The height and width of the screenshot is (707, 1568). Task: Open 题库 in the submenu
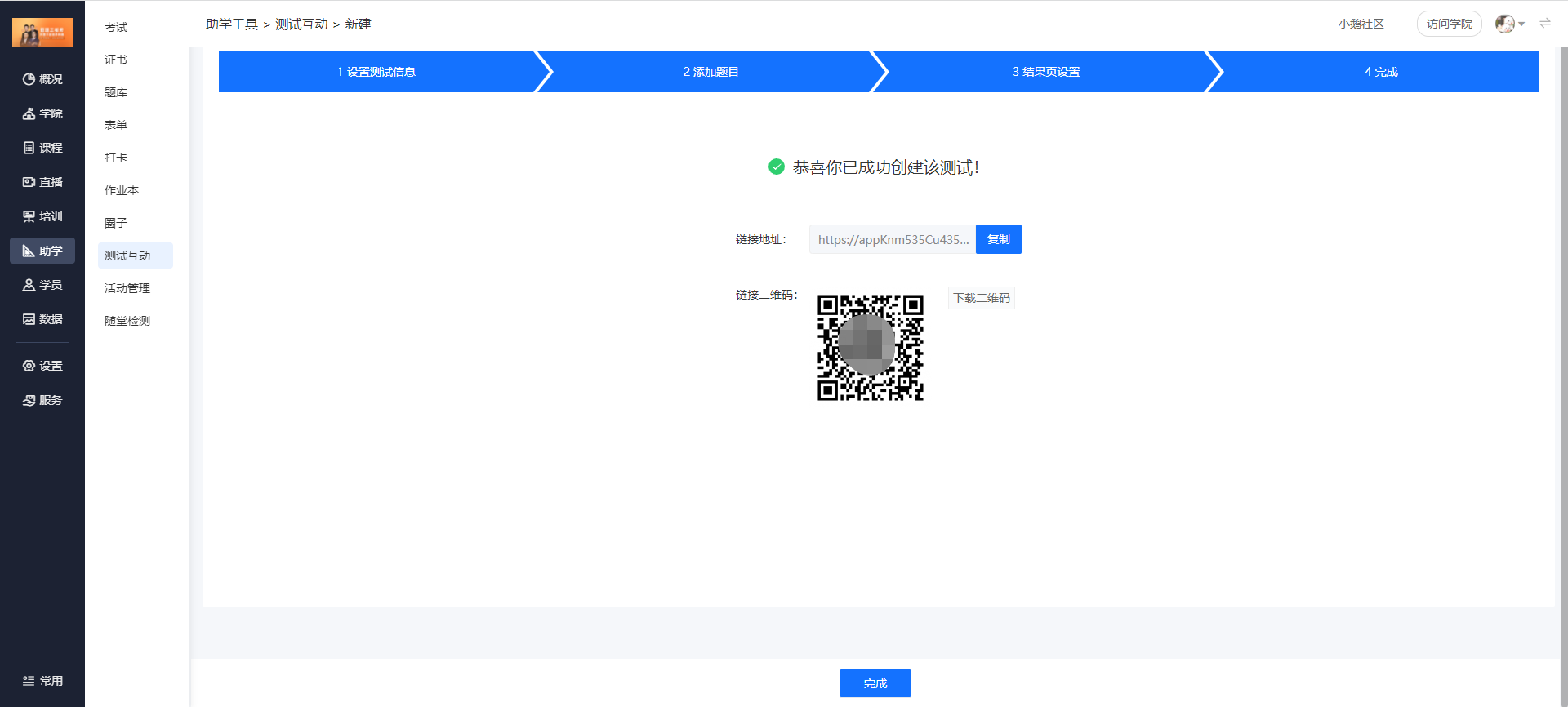(x=116, y=92)
